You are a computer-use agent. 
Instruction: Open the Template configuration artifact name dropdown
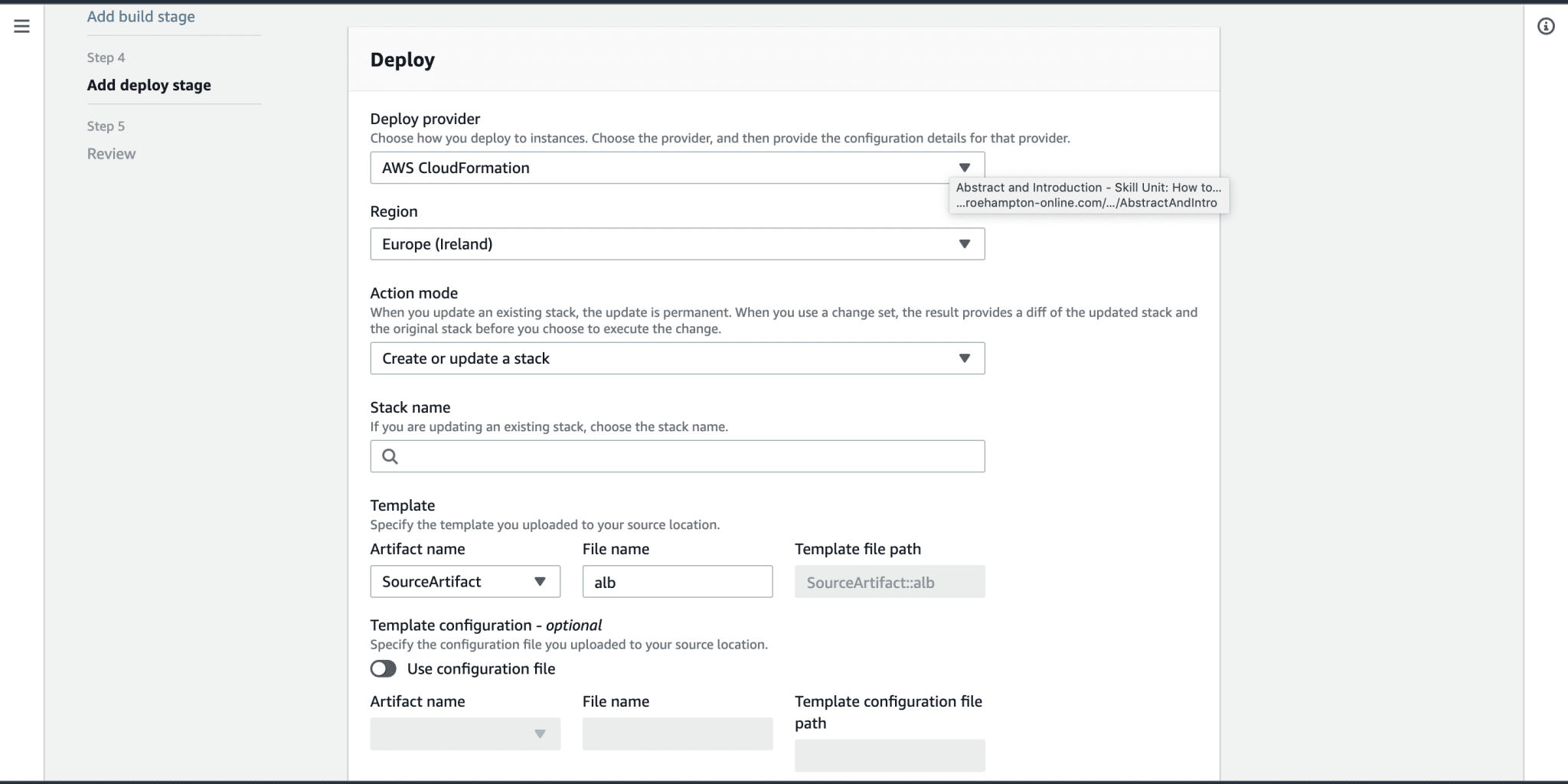(541, 733)
